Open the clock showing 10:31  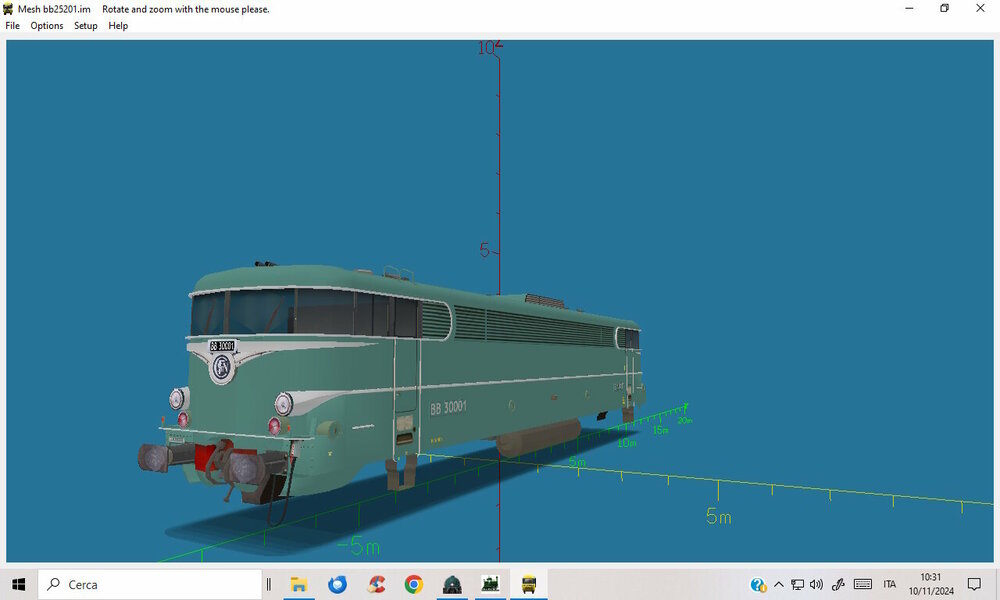click(x=931, y=584)
